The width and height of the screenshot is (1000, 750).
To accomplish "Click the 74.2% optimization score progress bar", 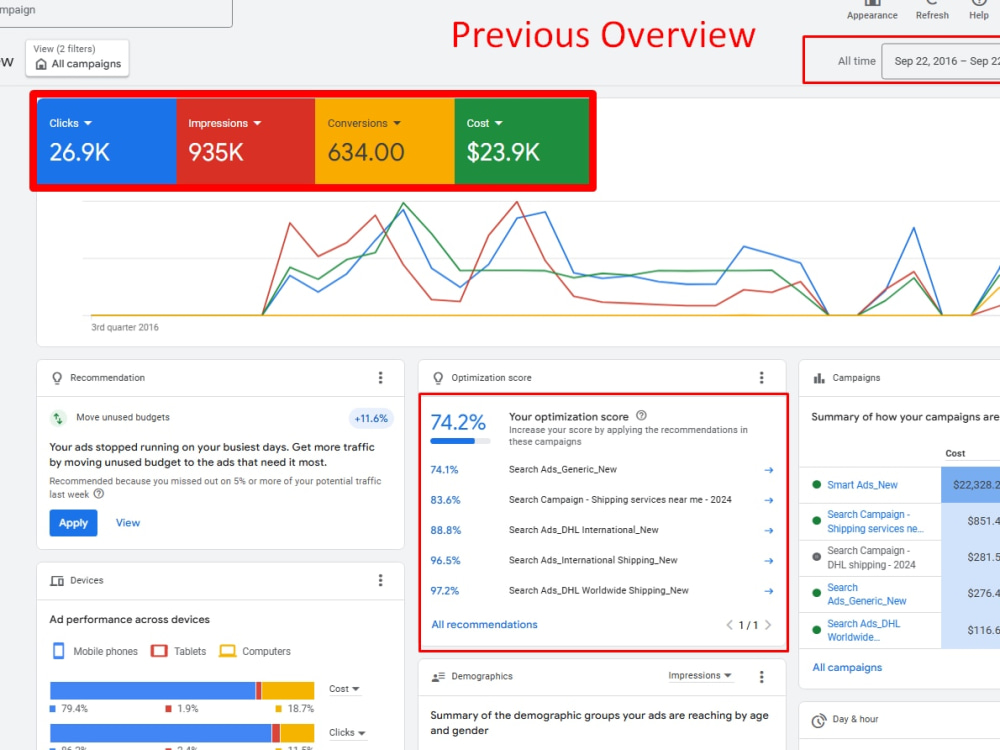I will click(460, 441).
